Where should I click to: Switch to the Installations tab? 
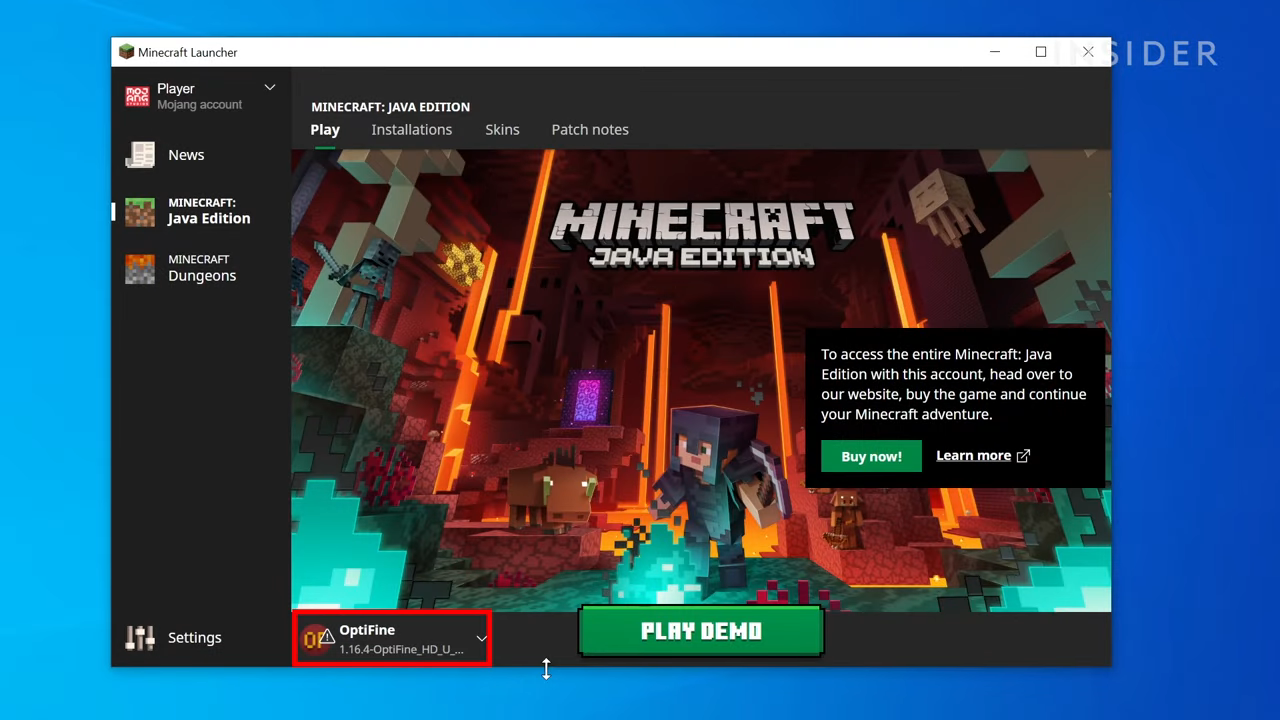pyautogui.click(x=412, y=129)
